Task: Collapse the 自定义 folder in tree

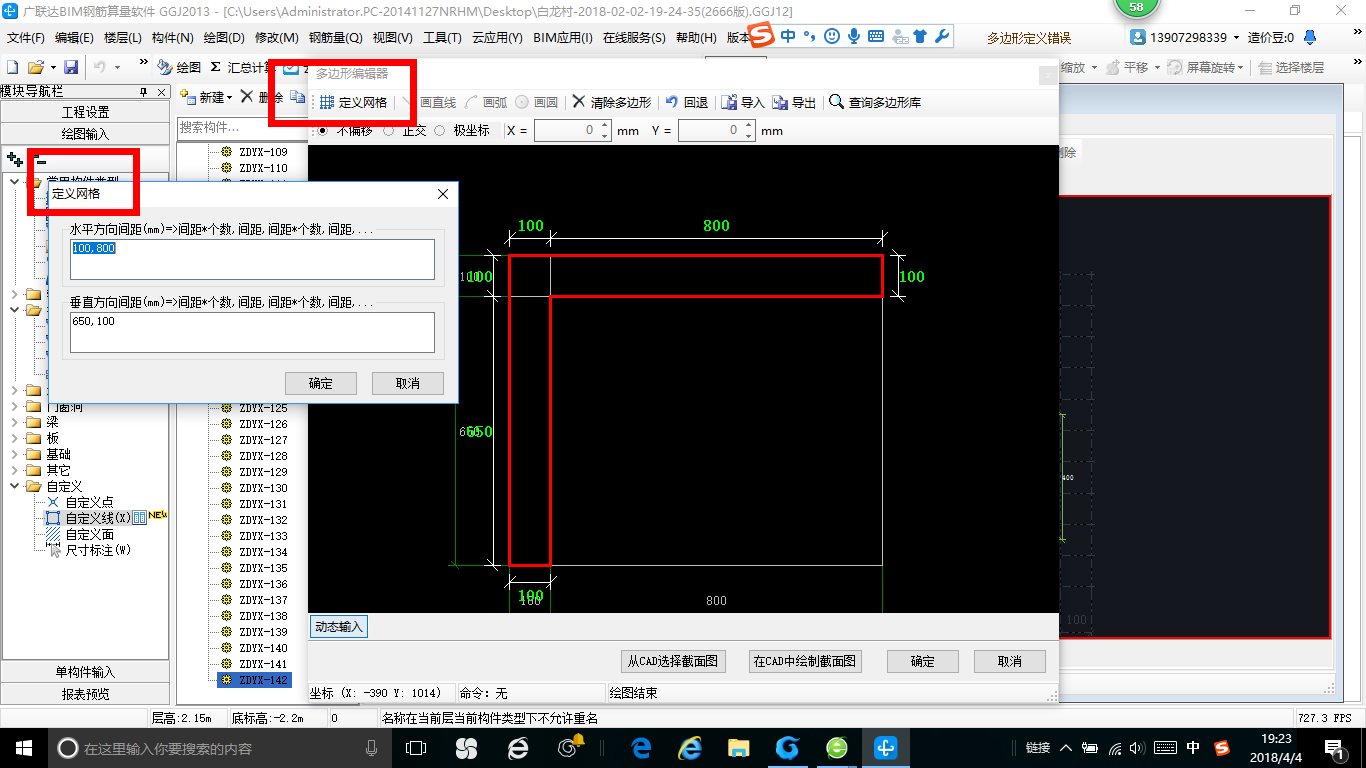Action: 14,486
